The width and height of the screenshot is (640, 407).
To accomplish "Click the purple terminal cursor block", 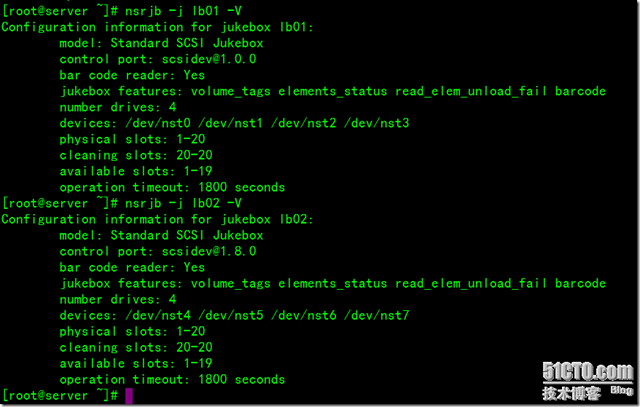I will tap(129, 396).
